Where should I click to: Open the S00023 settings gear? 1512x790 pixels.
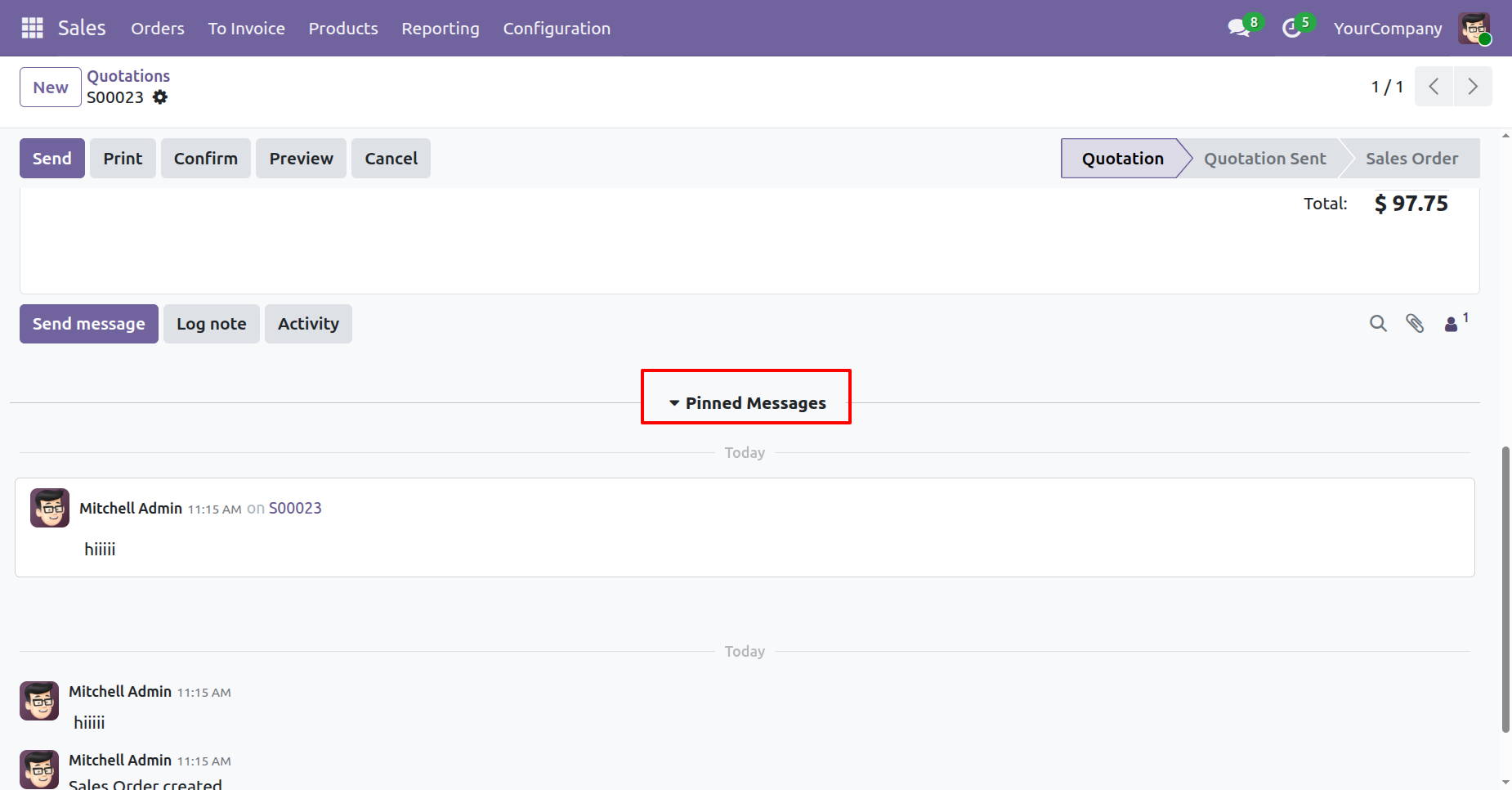click(160, 97)
